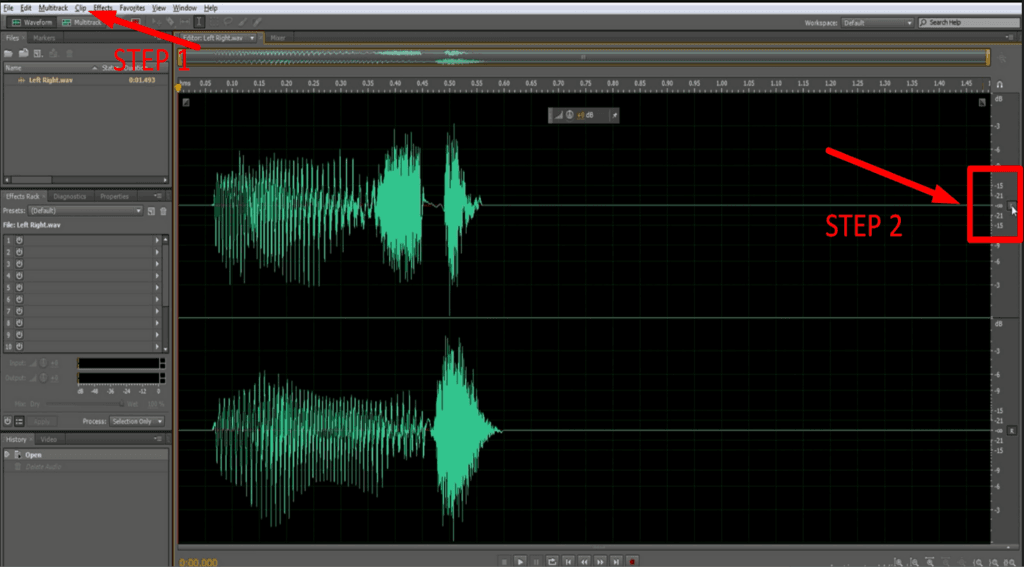Click the Record button
This screenshot has width=1024, height=567.
(632, 561)
